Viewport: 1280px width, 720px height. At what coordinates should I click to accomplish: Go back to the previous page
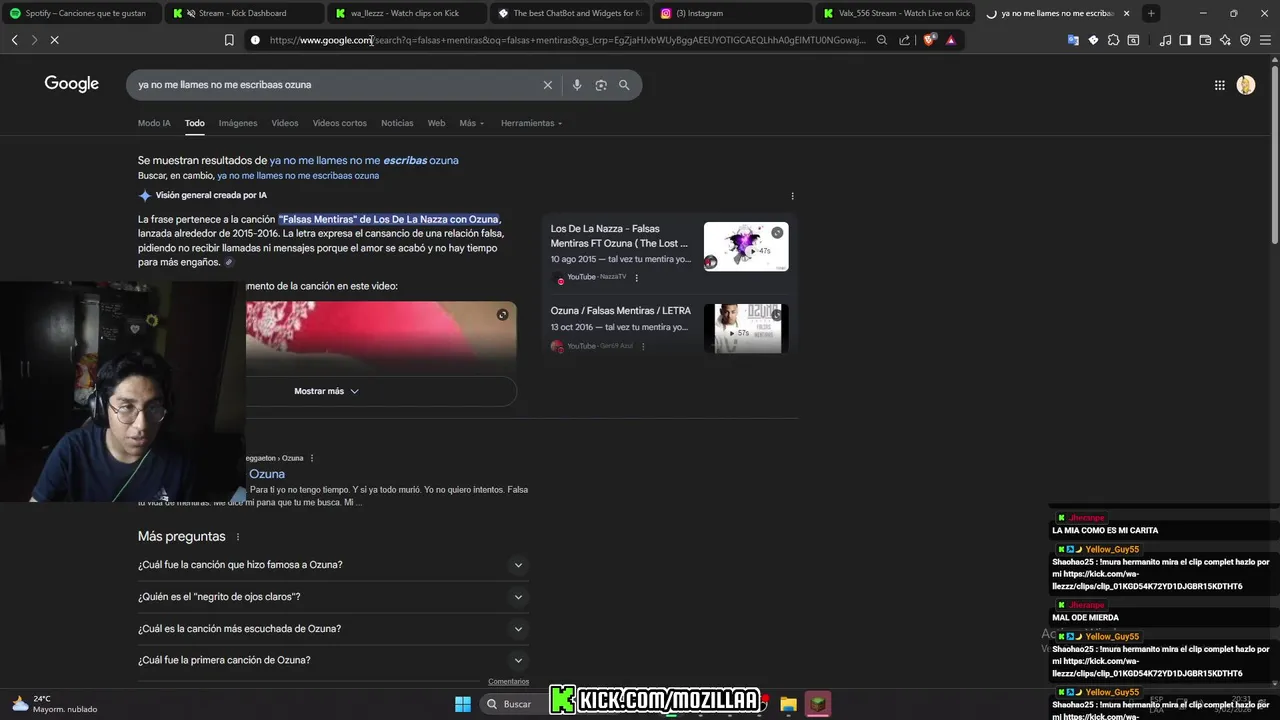[14, 40]
